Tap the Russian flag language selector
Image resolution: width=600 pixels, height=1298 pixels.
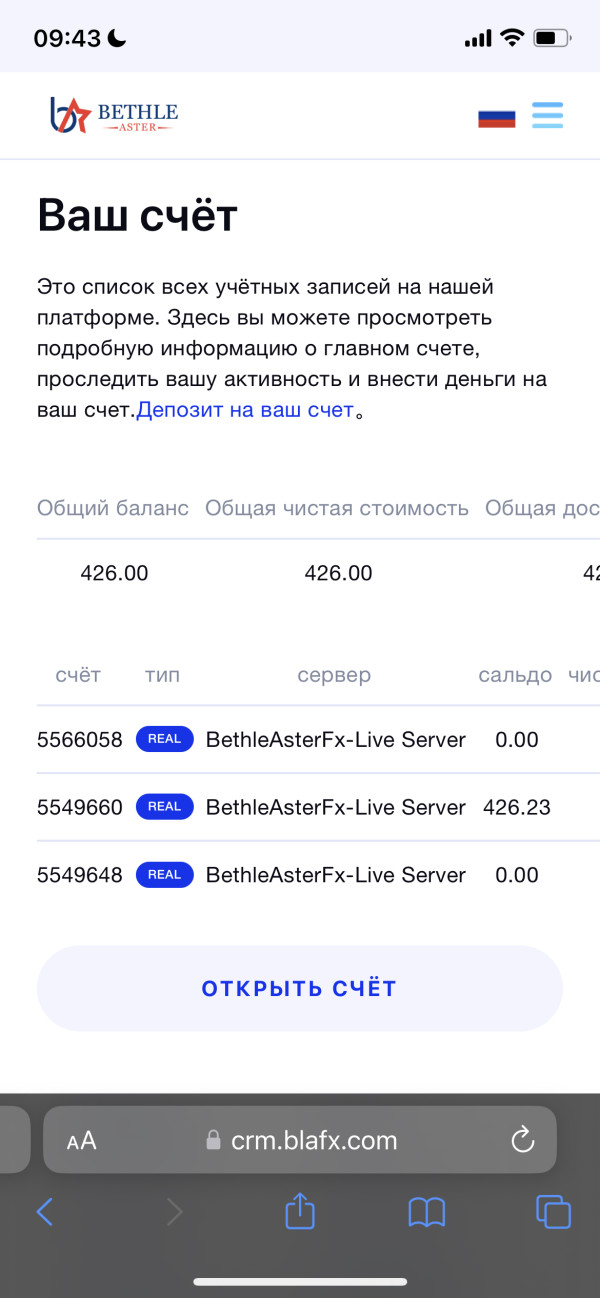tap(496, 116)
